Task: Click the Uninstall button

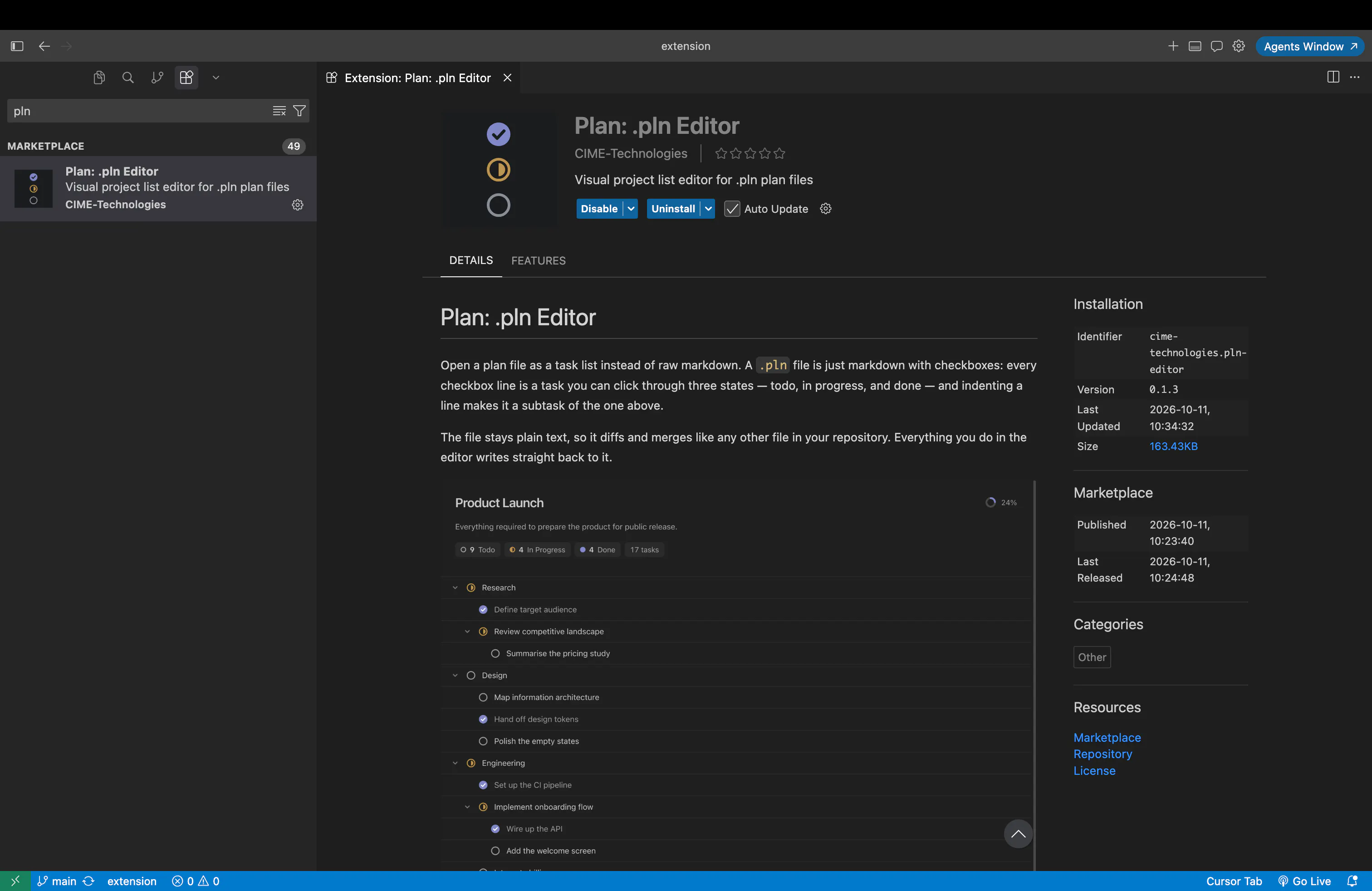Action: (x=673, y=209)
